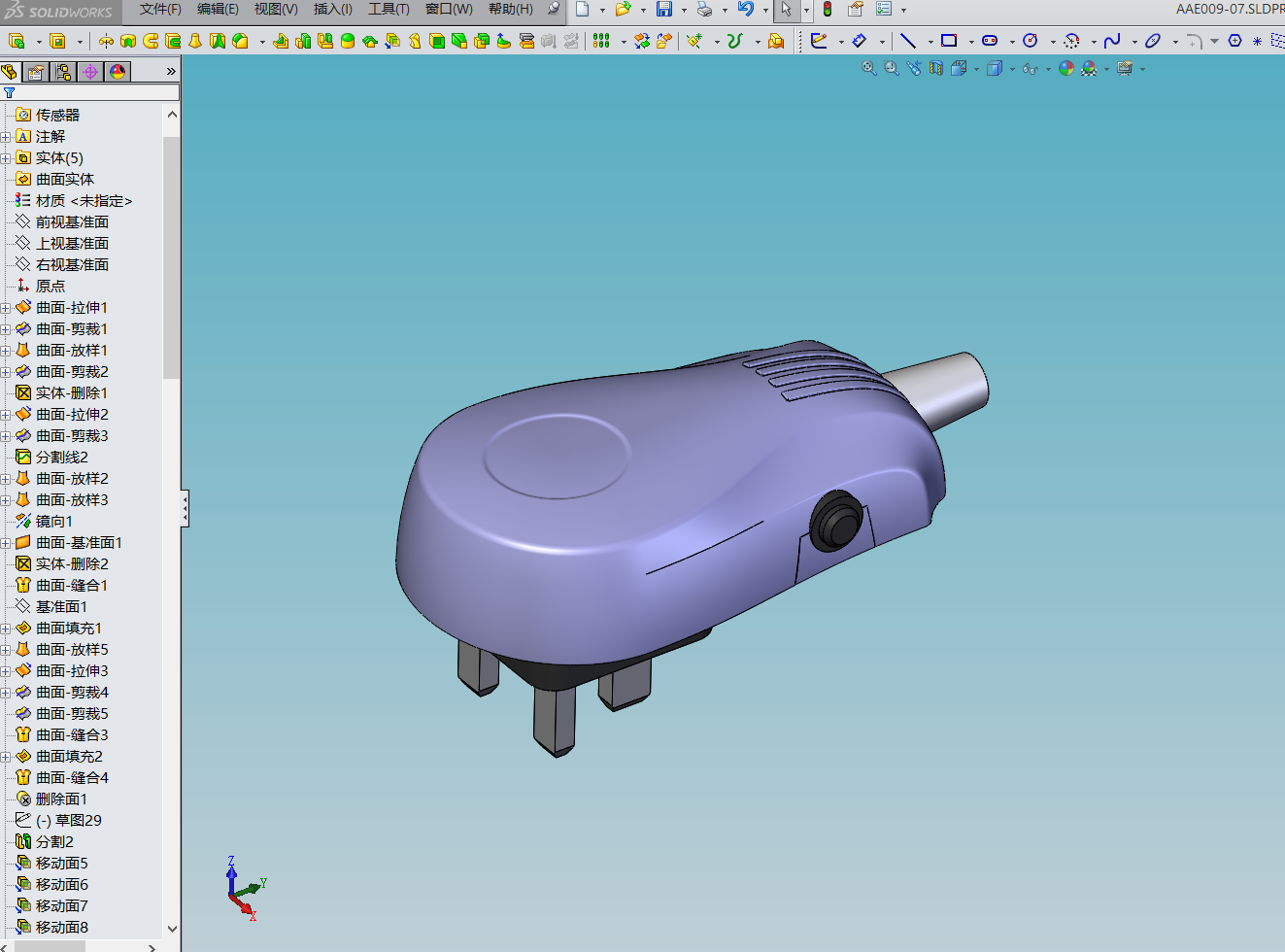Open the 插入(I) menu

(333, 9)
